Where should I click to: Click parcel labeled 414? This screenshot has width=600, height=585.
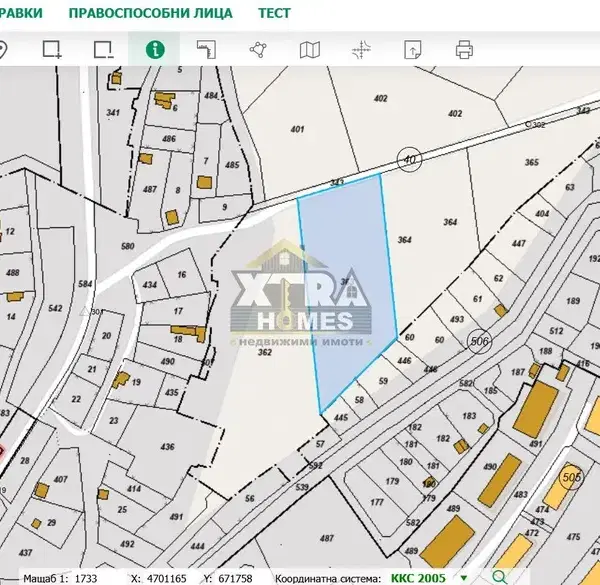134,489
